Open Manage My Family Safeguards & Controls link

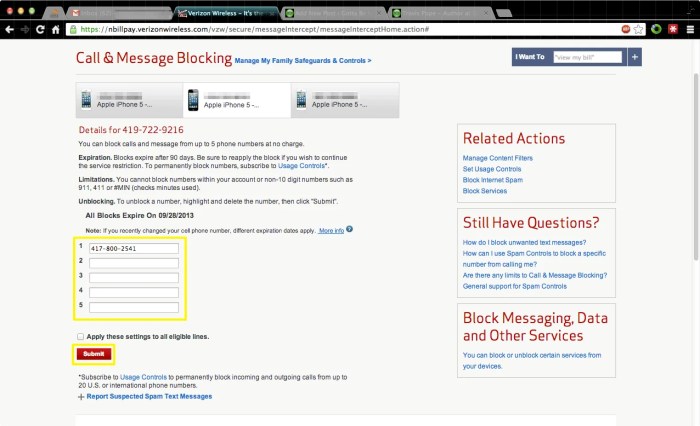[x=303, y=60]
